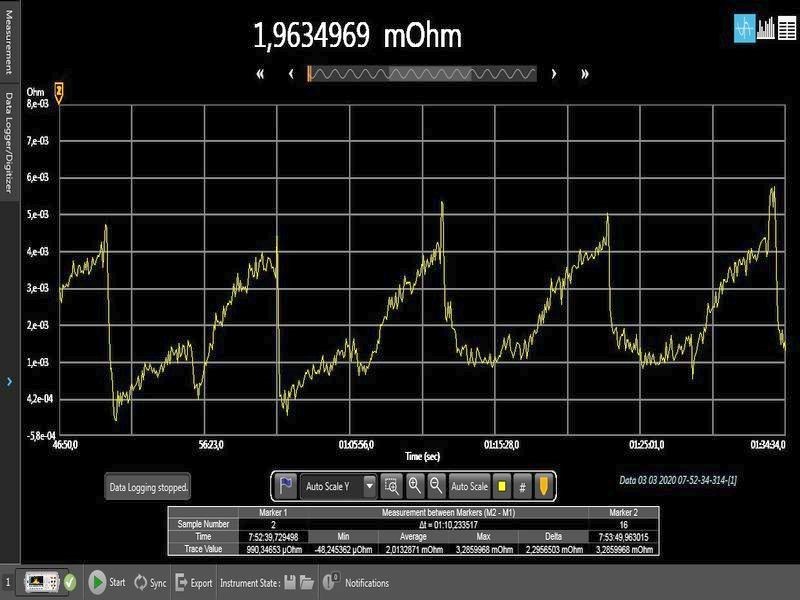Expand the left side panel arrow
This screenshot has width=800, height=600.
(x=9, y=382)
